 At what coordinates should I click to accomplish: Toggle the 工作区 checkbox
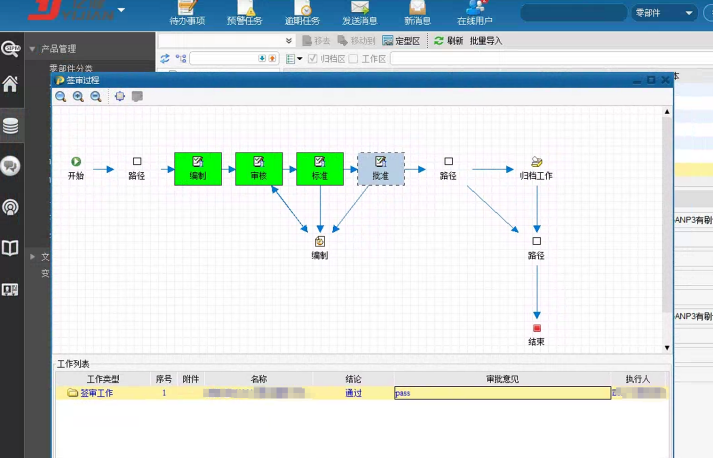[x=353, y=59]
